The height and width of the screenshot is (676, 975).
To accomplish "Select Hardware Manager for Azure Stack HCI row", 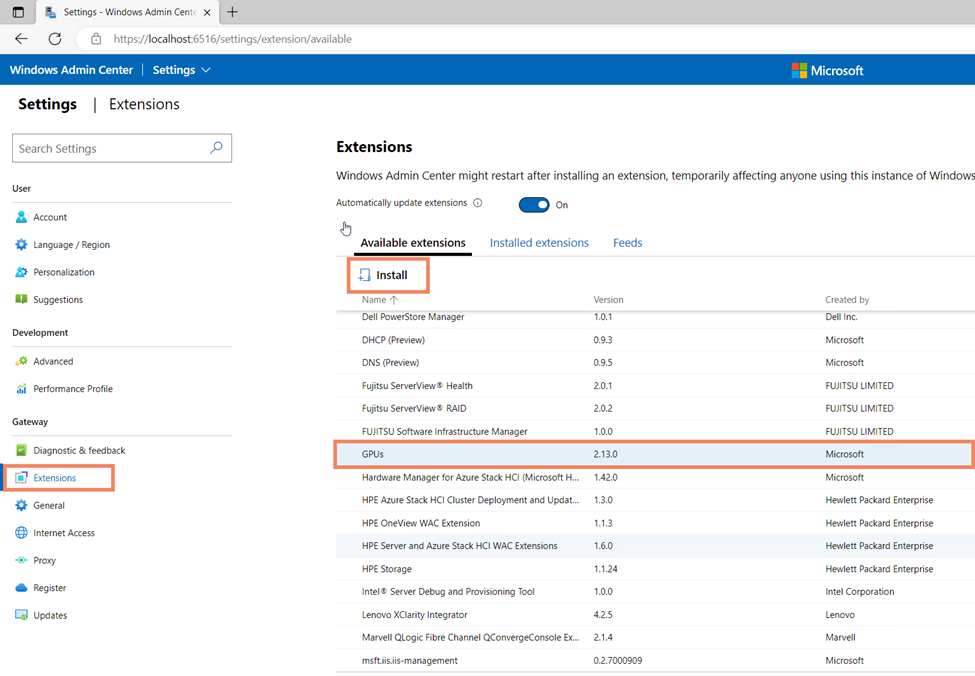I will click(655, 477).
